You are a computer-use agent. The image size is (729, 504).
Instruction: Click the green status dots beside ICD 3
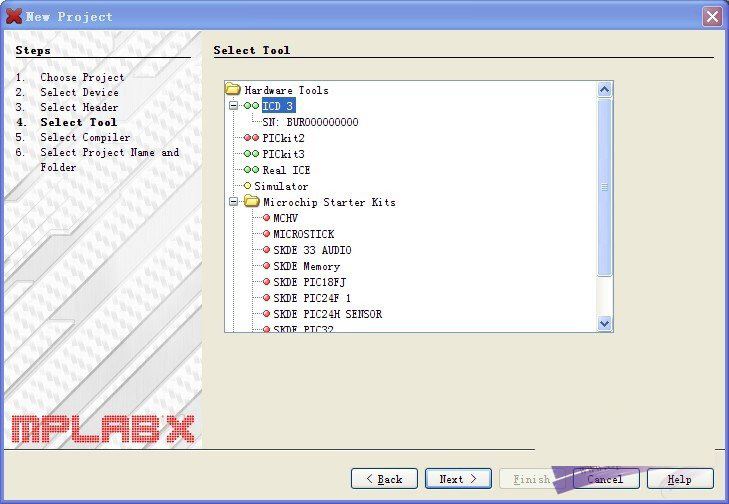(x=251, y=106)
